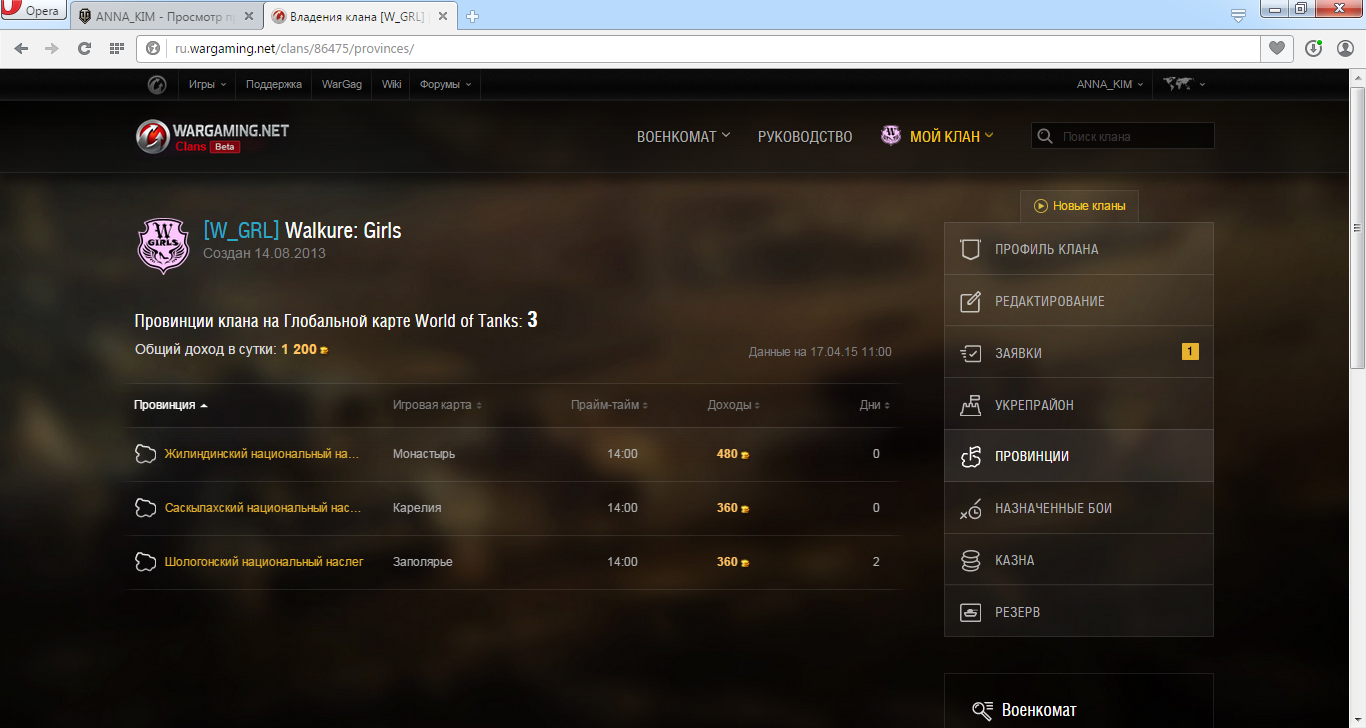Image resolution: width=1366 pixels, height=728 pixels.
Task: Click the page vertical scrollbar
Action: [1358, 230]
